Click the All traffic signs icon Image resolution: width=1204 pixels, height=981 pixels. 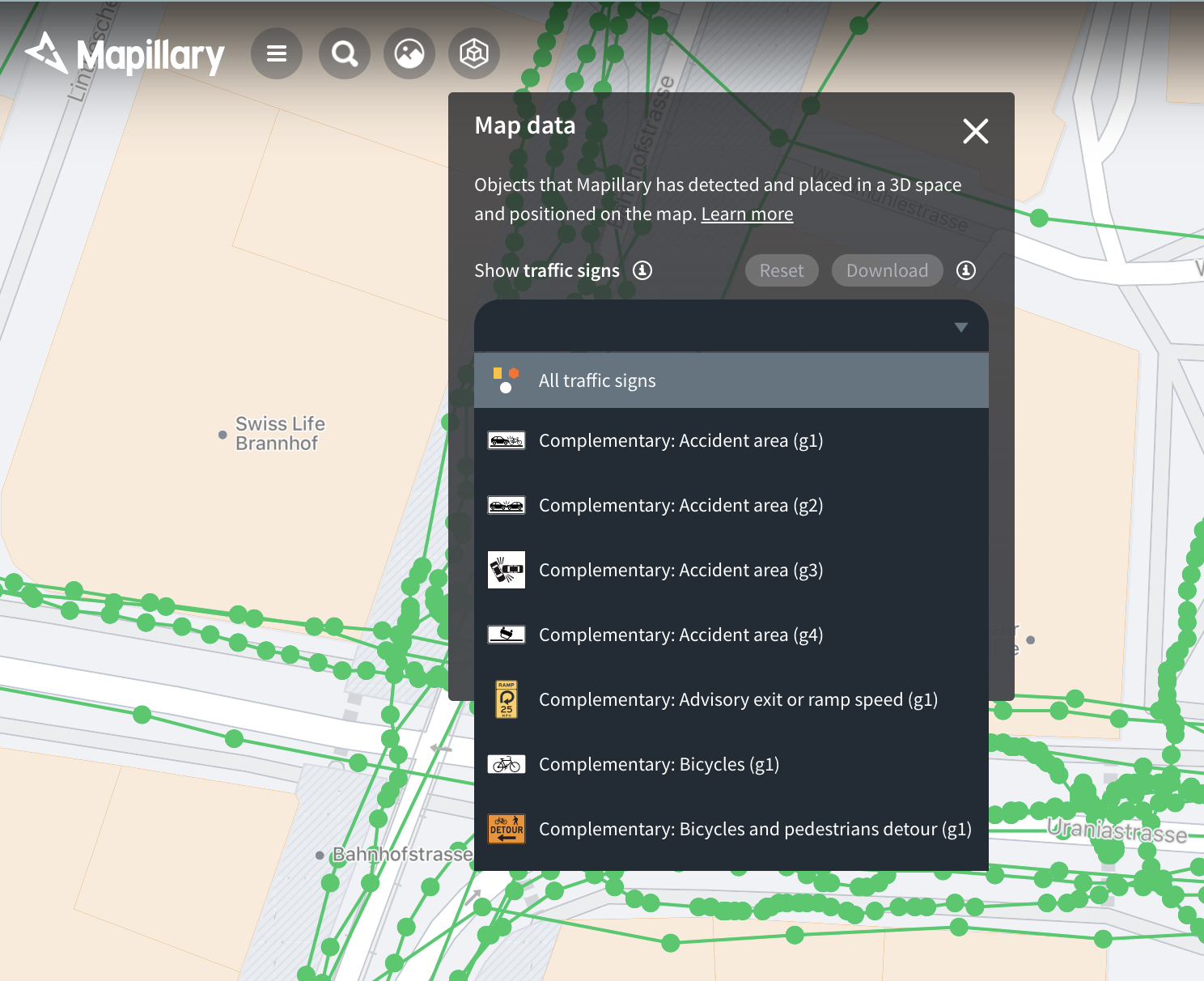[x=506, y=380]
